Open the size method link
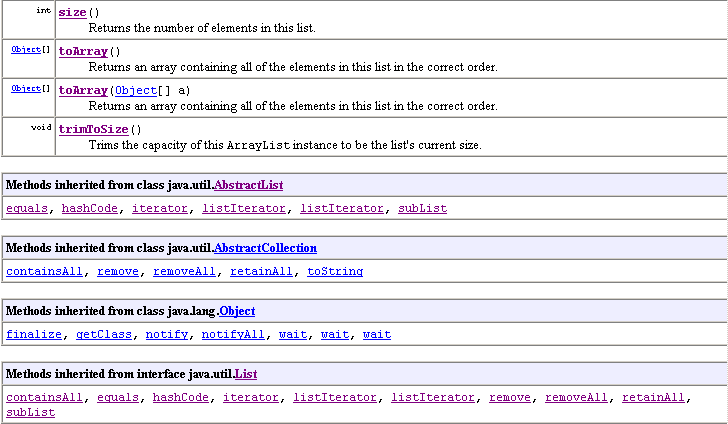 (72, 12)
